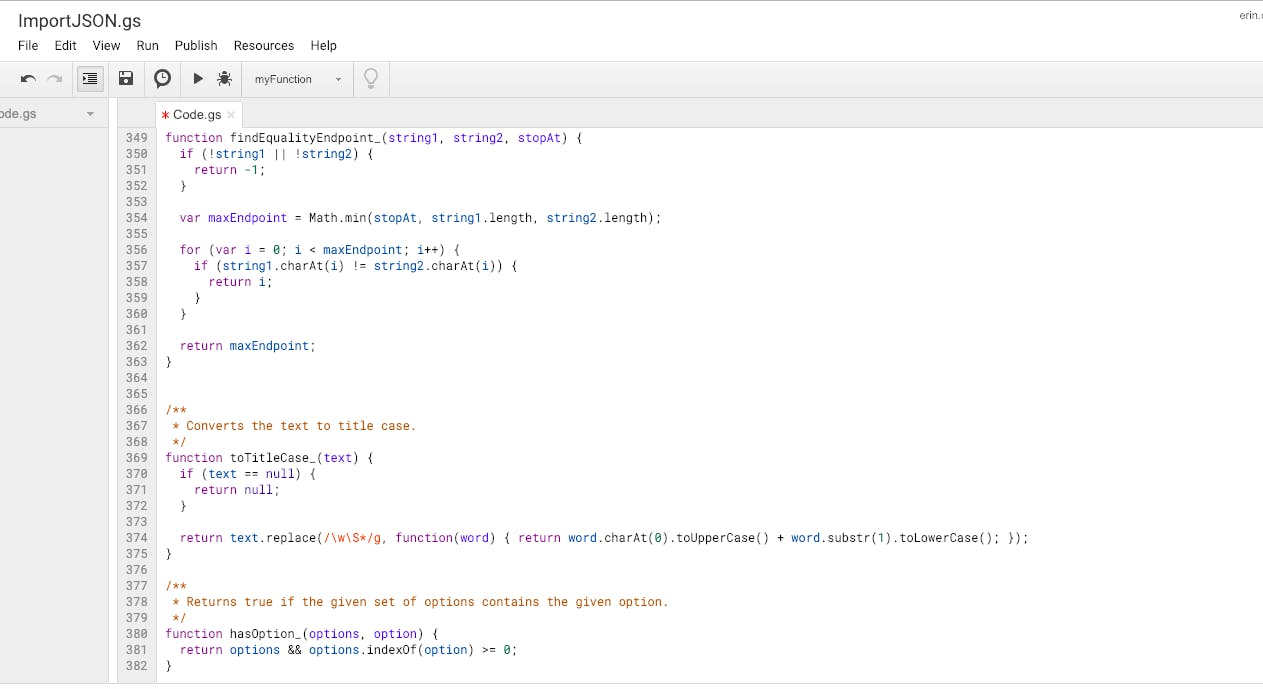Click the undo arrow icon

(28, 79)
